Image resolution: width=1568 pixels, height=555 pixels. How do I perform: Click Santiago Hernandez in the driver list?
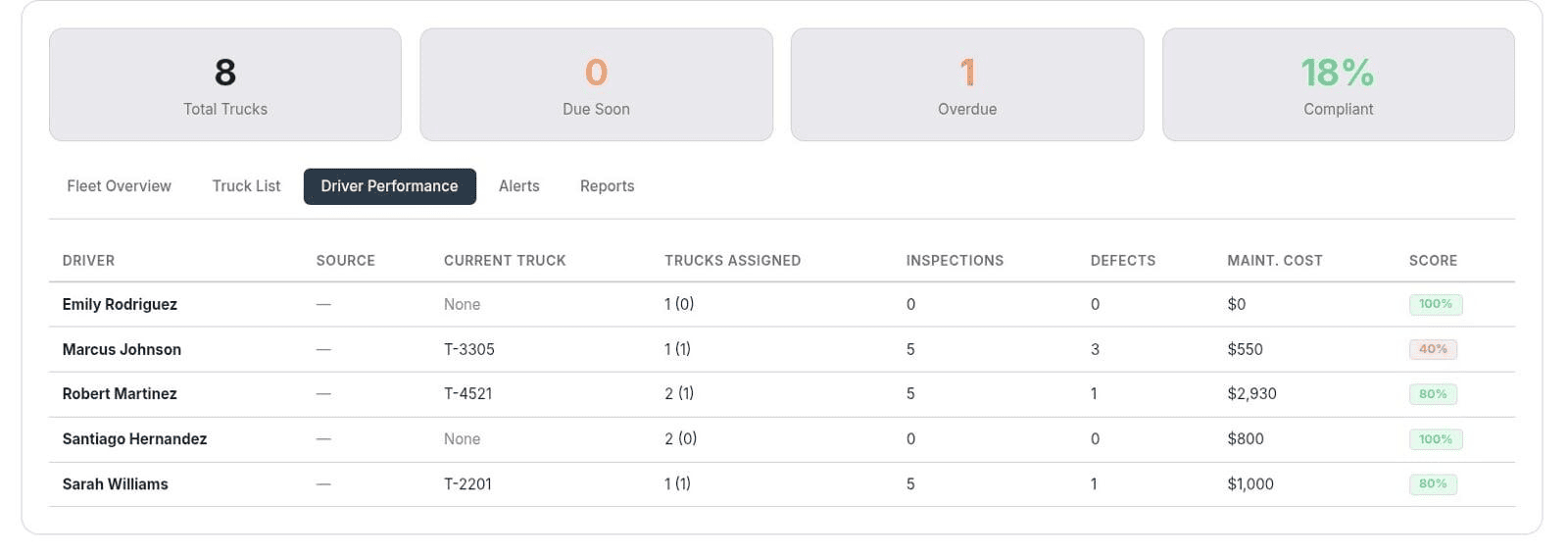click(134, 439)
